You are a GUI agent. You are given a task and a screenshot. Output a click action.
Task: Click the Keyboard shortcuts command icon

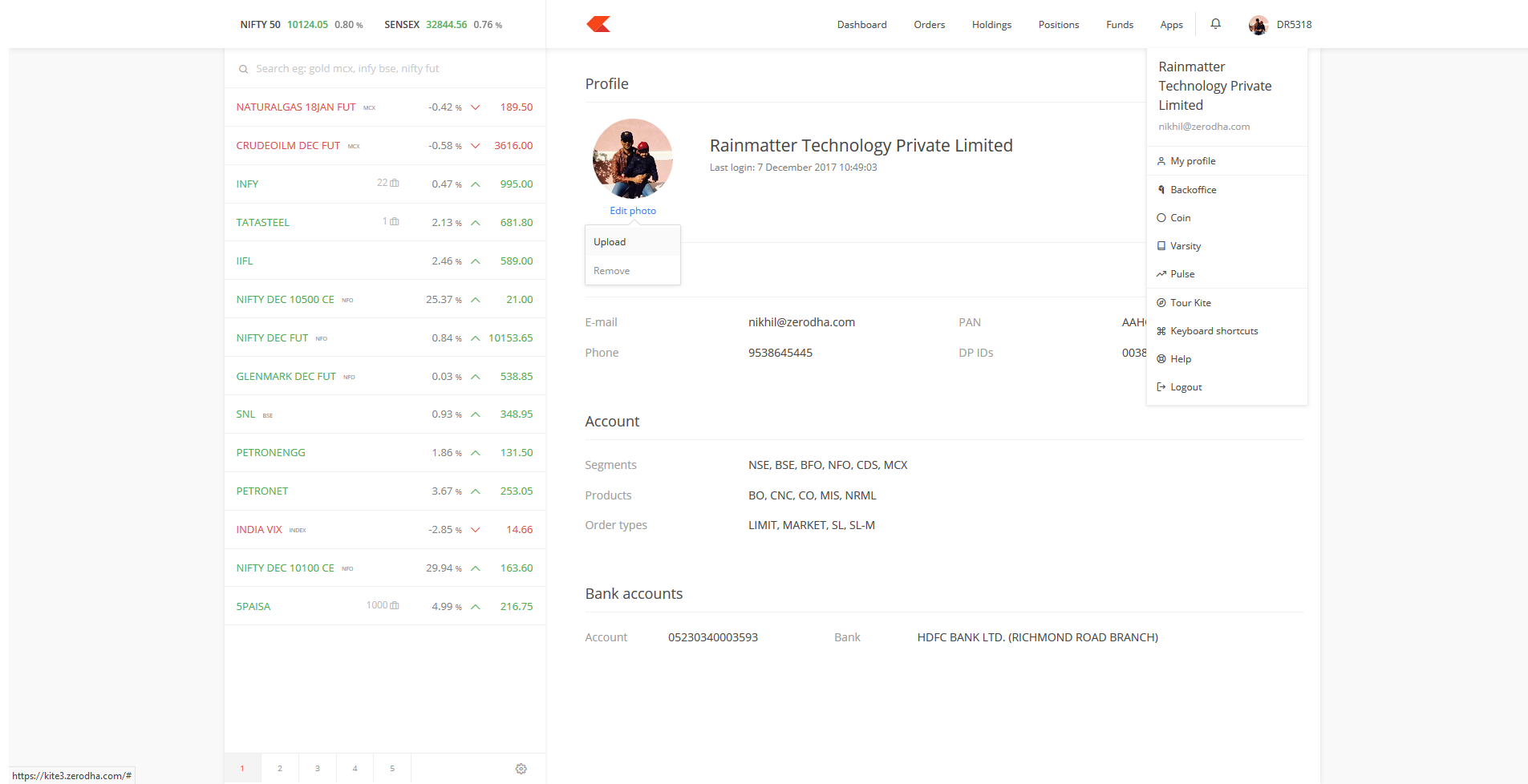[x=1161, y=331]
